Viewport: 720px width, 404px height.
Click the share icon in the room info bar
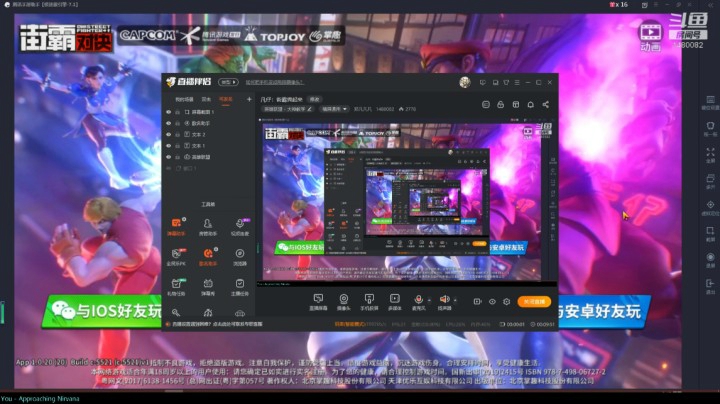[546, 105]
